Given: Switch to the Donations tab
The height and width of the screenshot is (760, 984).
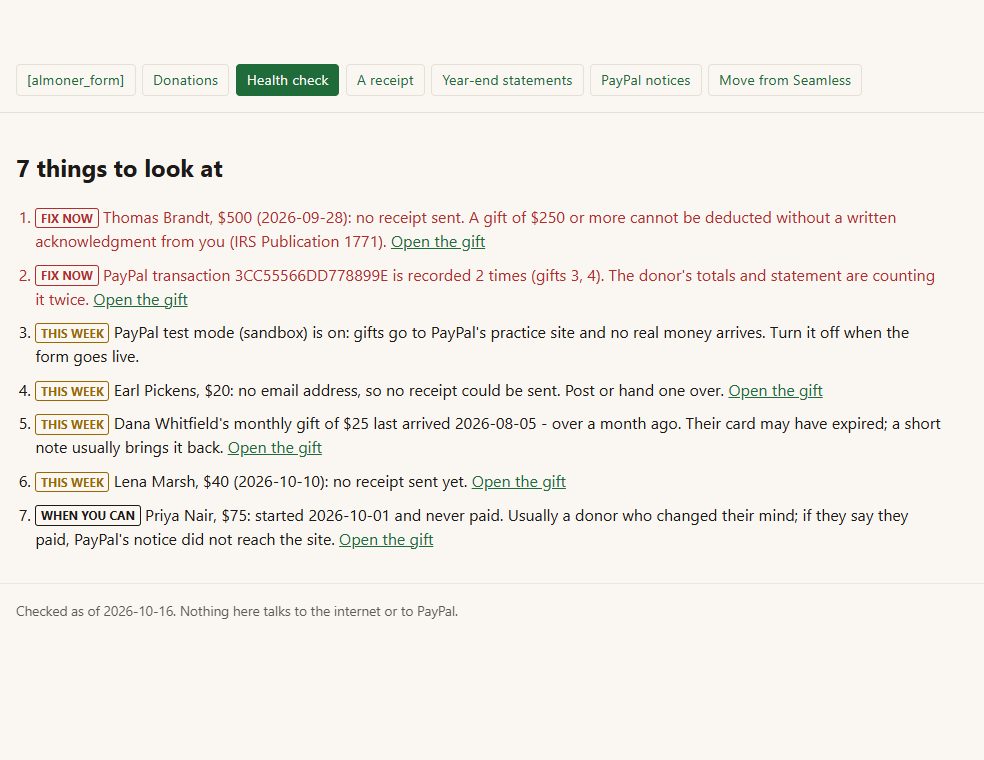Looking at the screenshot, I should pyautogui.click(x=185, y=80).
